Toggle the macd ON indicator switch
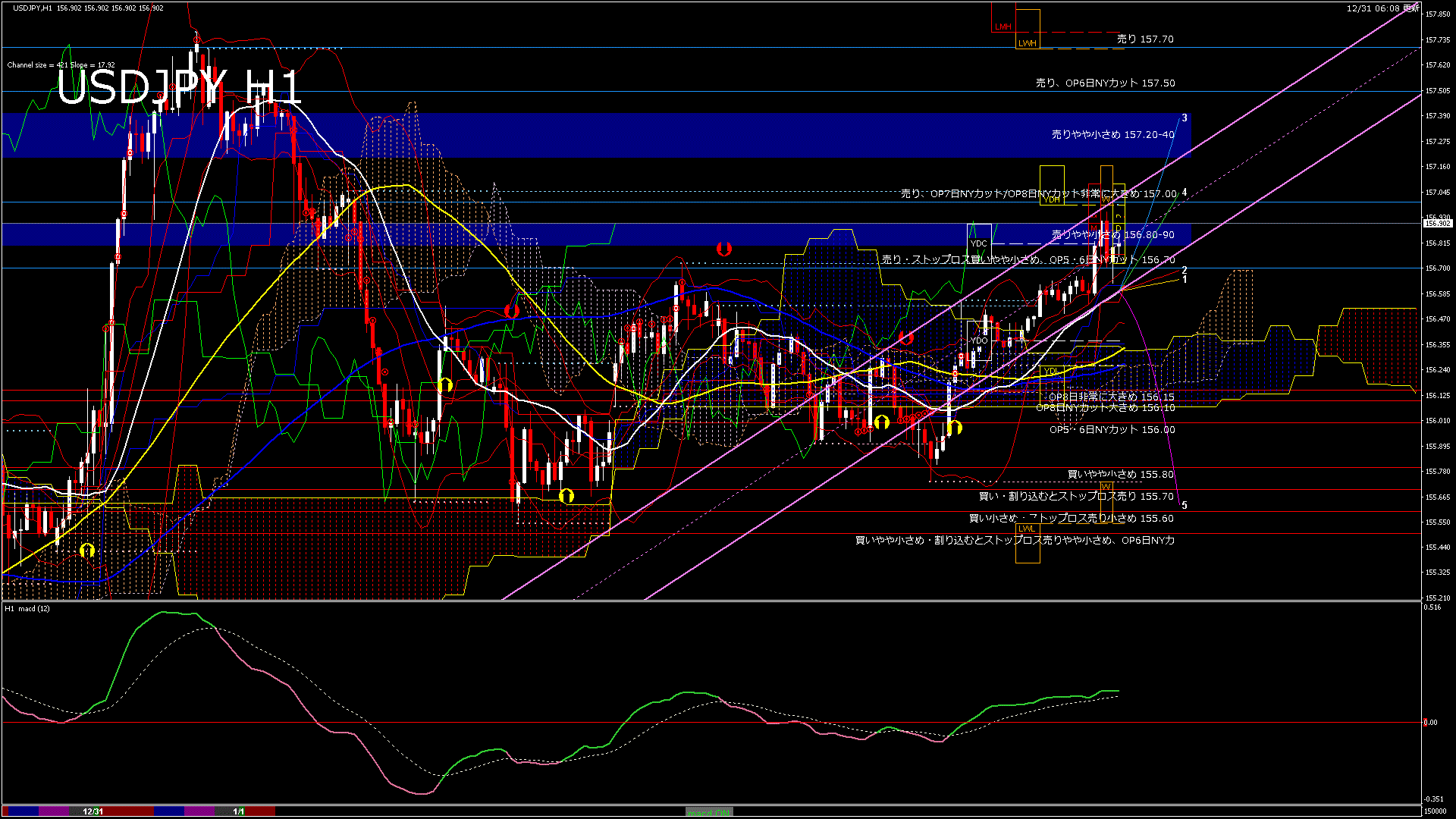 click(x=708, y=811)
